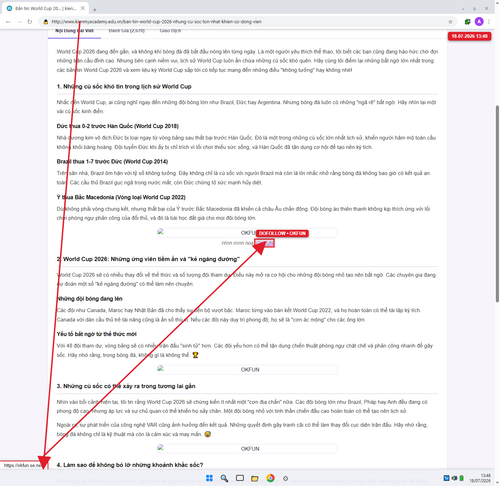Image resolution: width=500 pixels, height=486 pixels.
Task: Open the green extensions icon in toolbar
Action: pos(467,22)
